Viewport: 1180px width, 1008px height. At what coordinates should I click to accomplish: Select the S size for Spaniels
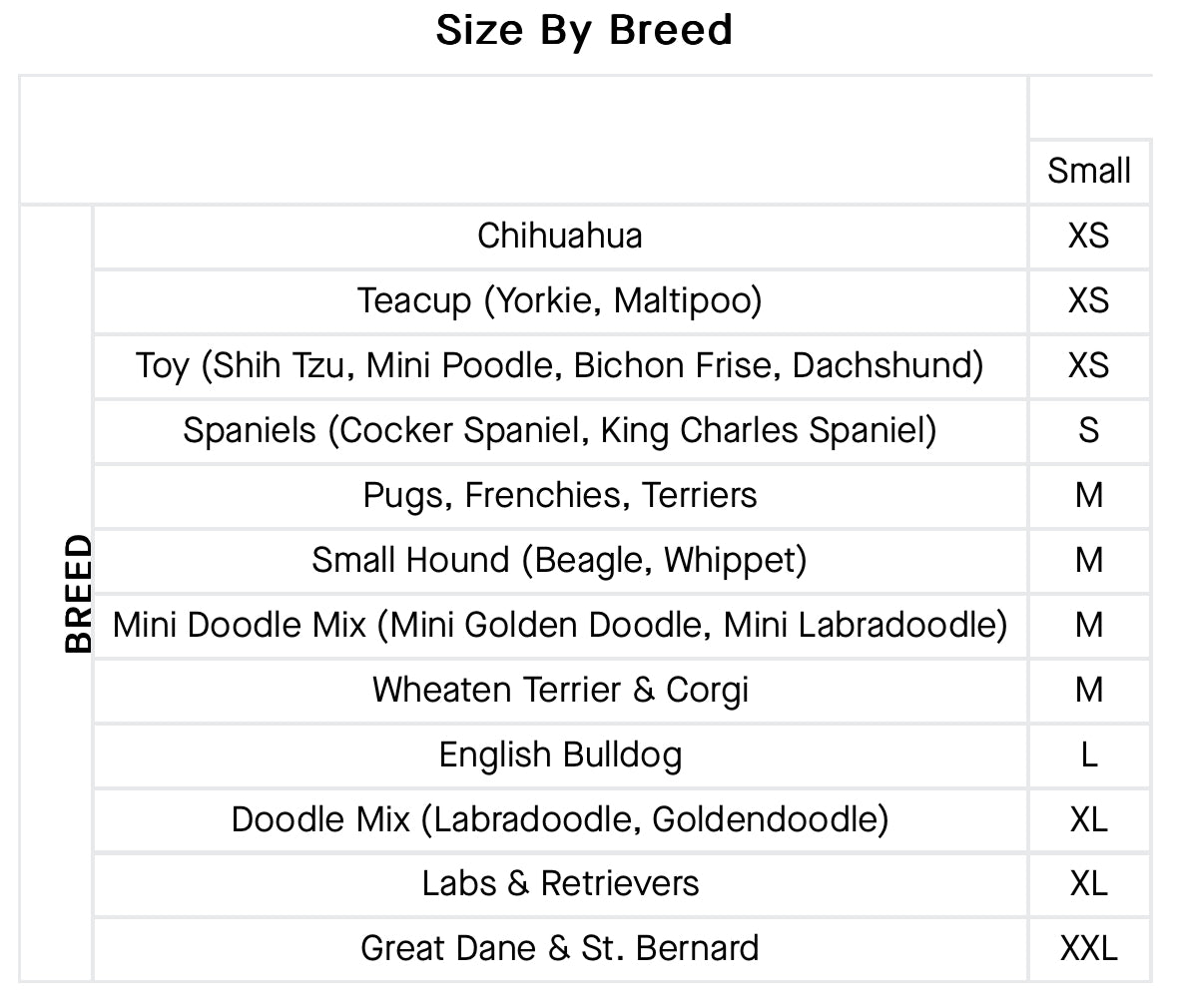point(1088,430)
